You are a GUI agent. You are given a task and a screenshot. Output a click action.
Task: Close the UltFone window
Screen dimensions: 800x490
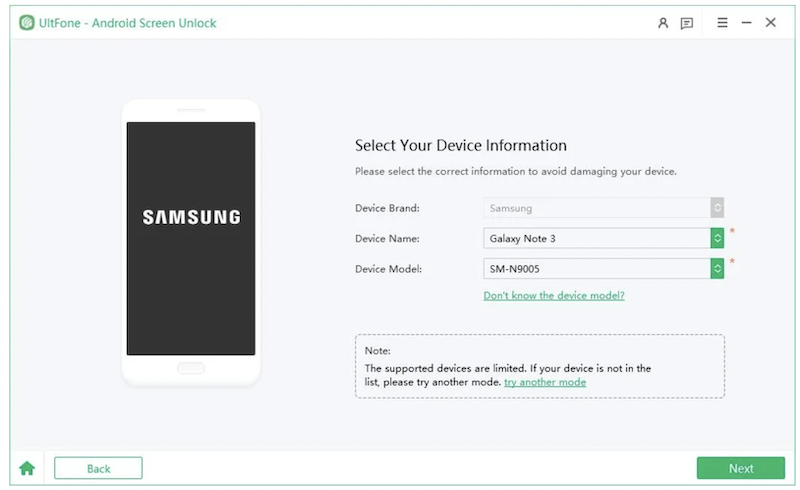(x=770, y=22)
